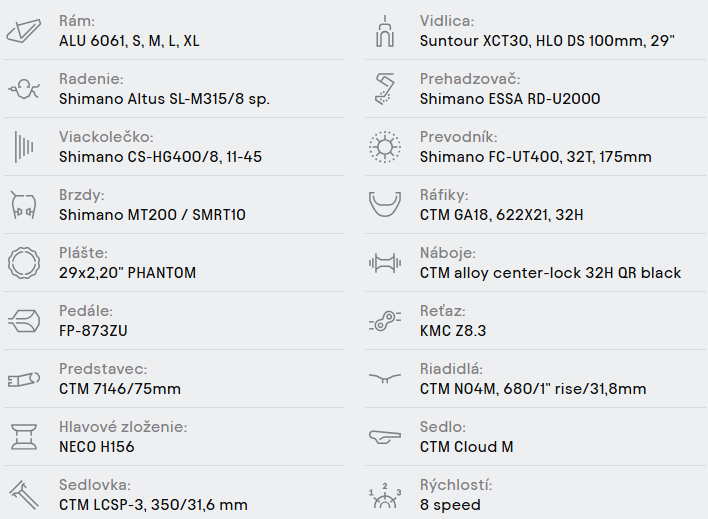This screenshot has height=519, width=708.
Task: Click the chain icon beside Reťaz
Action: 385,321
